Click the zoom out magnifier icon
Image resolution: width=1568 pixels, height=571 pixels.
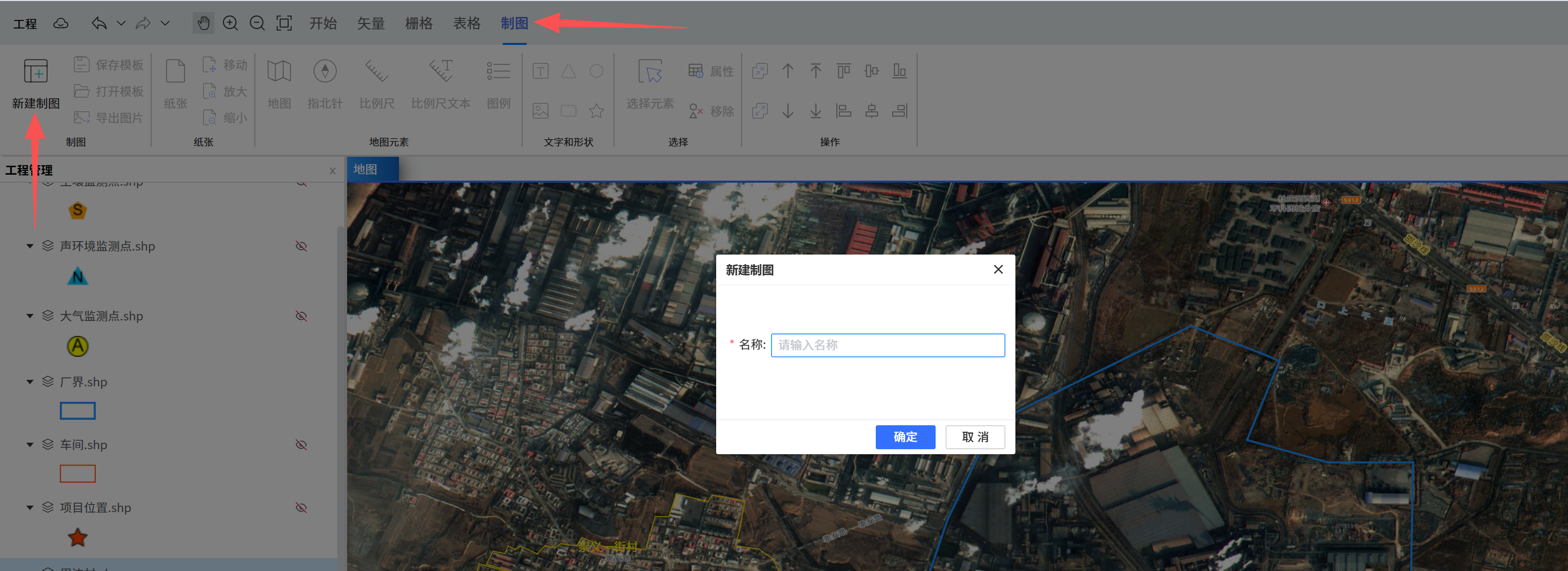(x=257, y=23)
